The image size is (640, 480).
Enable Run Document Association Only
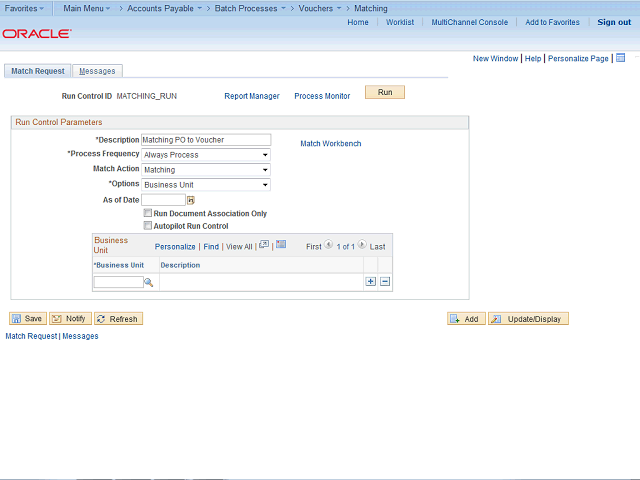click(x=148, y=213)
